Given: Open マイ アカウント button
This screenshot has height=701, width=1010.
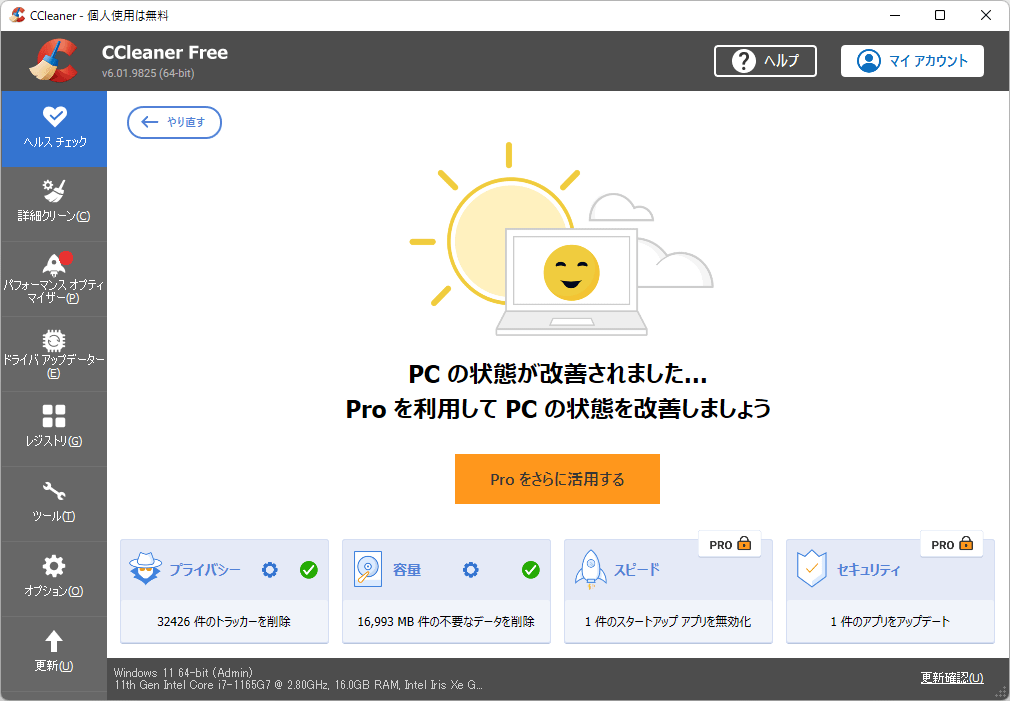Looking at the screenshot, I should 912,61.
